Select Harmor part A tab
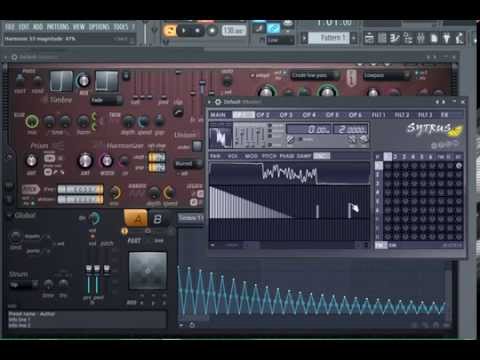 tap(136, 219)
